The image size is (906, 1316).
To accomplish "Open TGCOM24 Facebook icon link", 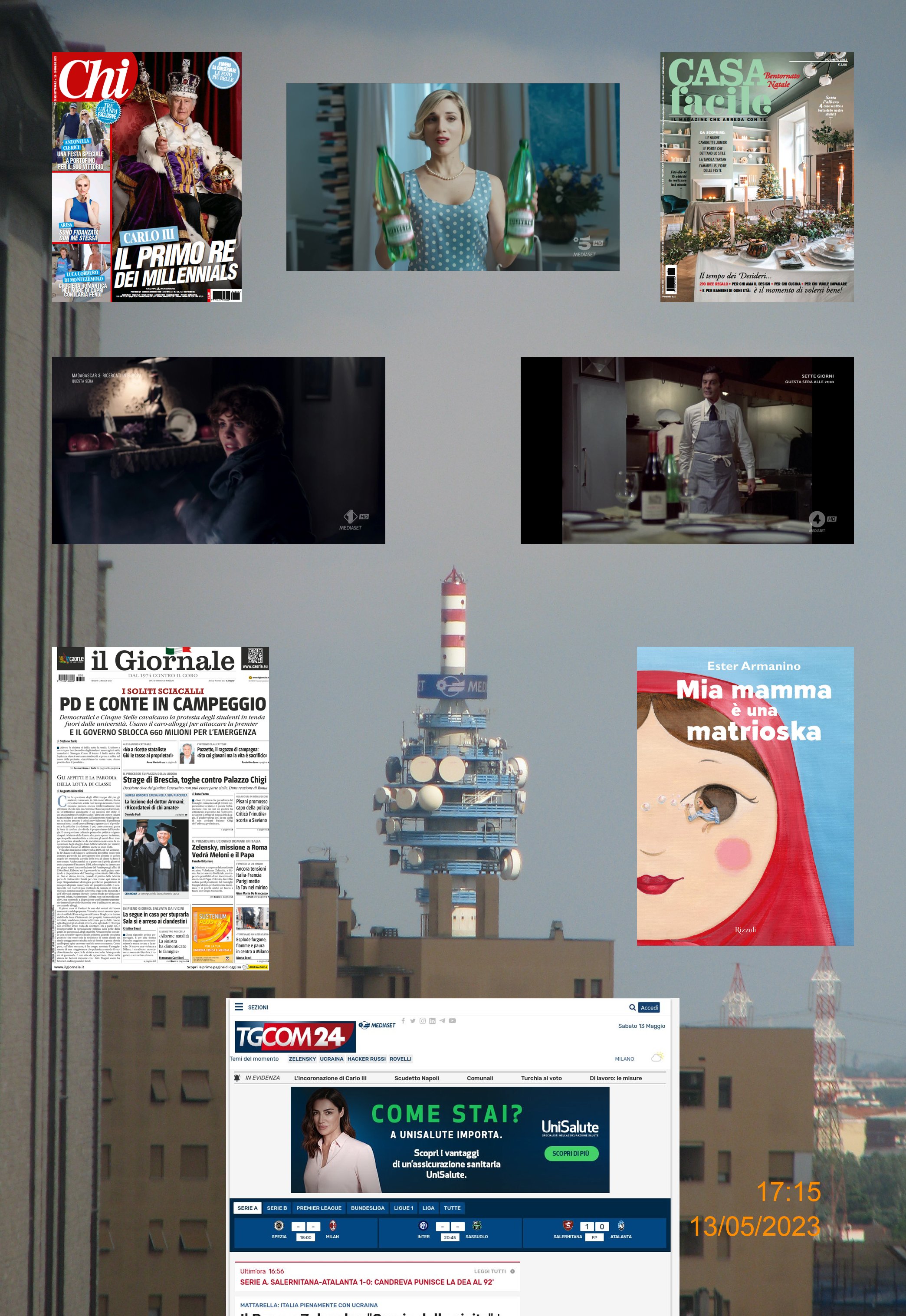I will coord(403,1020).
